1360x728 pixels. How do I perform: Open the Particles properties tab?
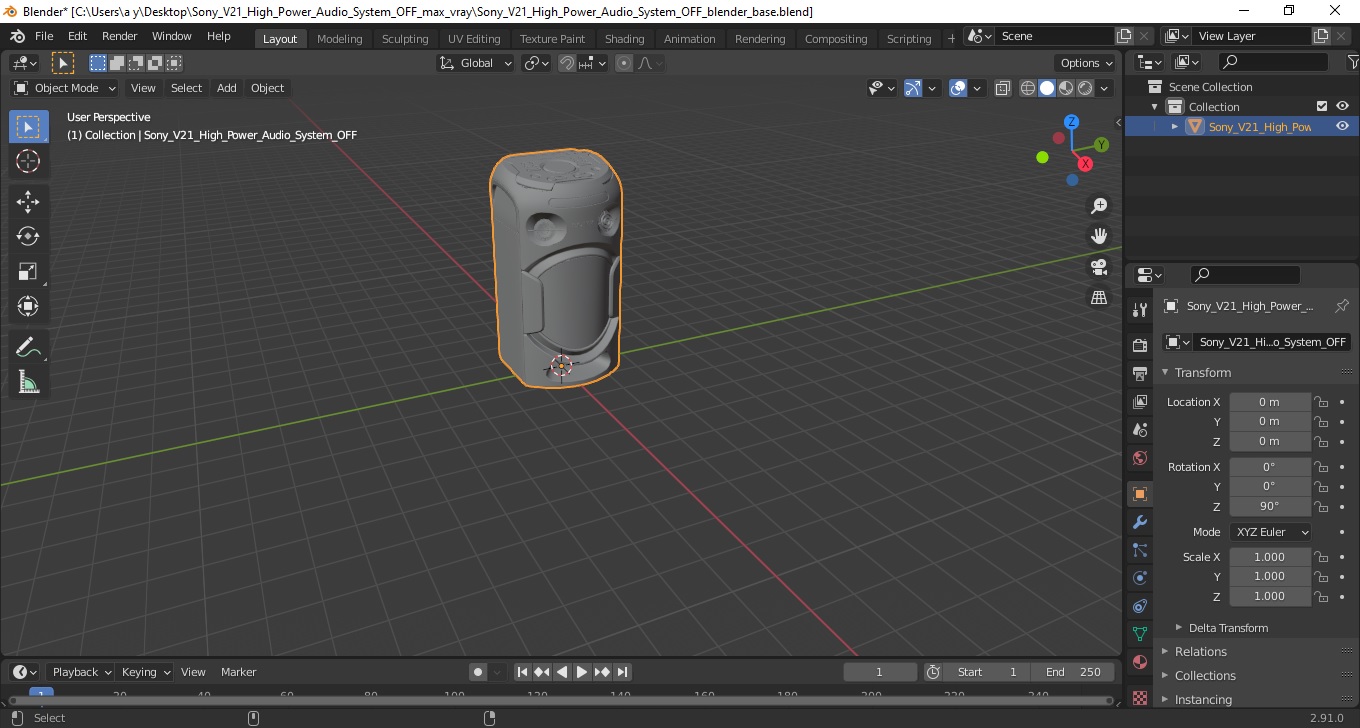coord(1139,550)
